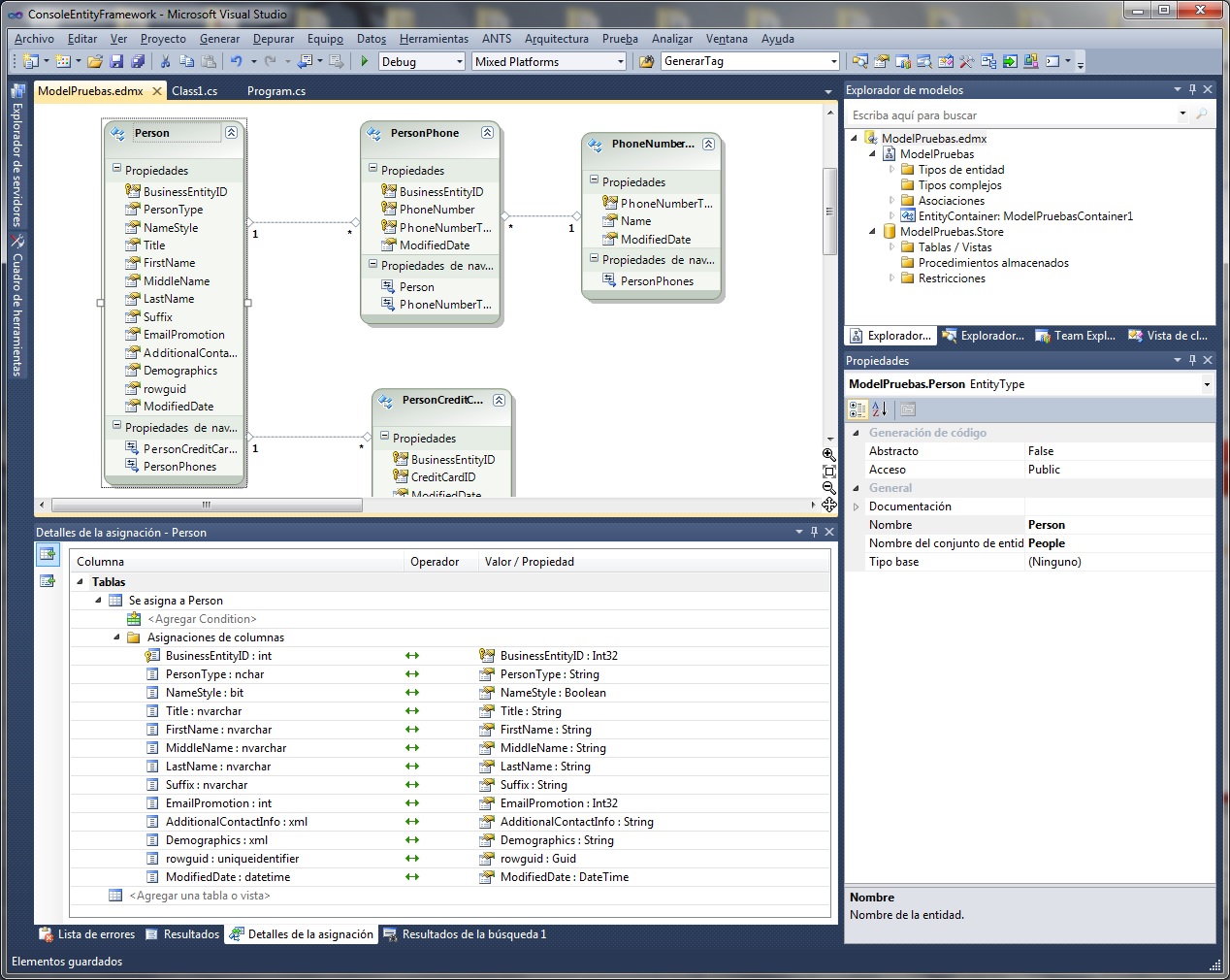Image resolution: width=1230 pixels, height=980 pixels.
Task: Open Properties window toolbar icon
Action: (x=881, y=61)
